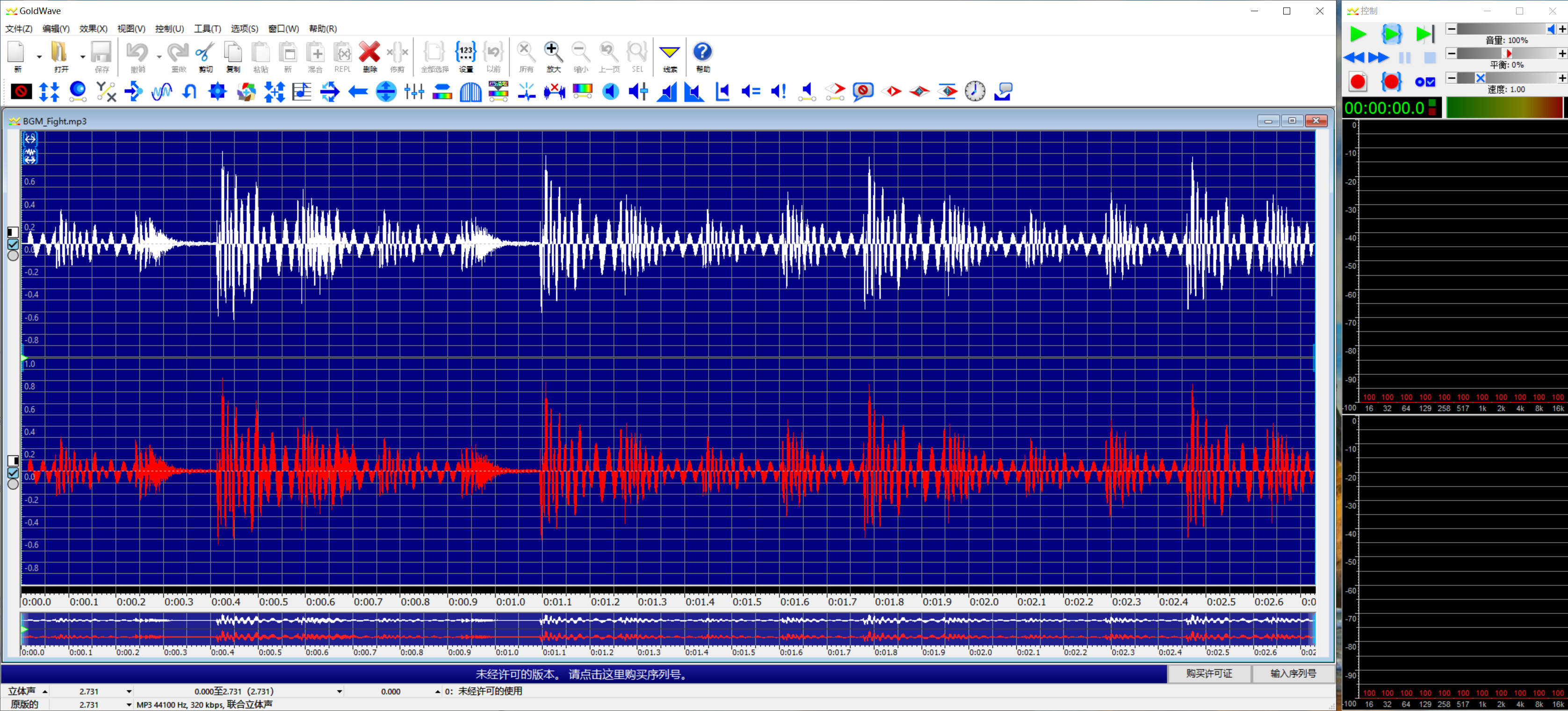Viewport: 1568px width, 711px height.
Task: Open the 选项(S) menu
Action: tap(244, 29)
